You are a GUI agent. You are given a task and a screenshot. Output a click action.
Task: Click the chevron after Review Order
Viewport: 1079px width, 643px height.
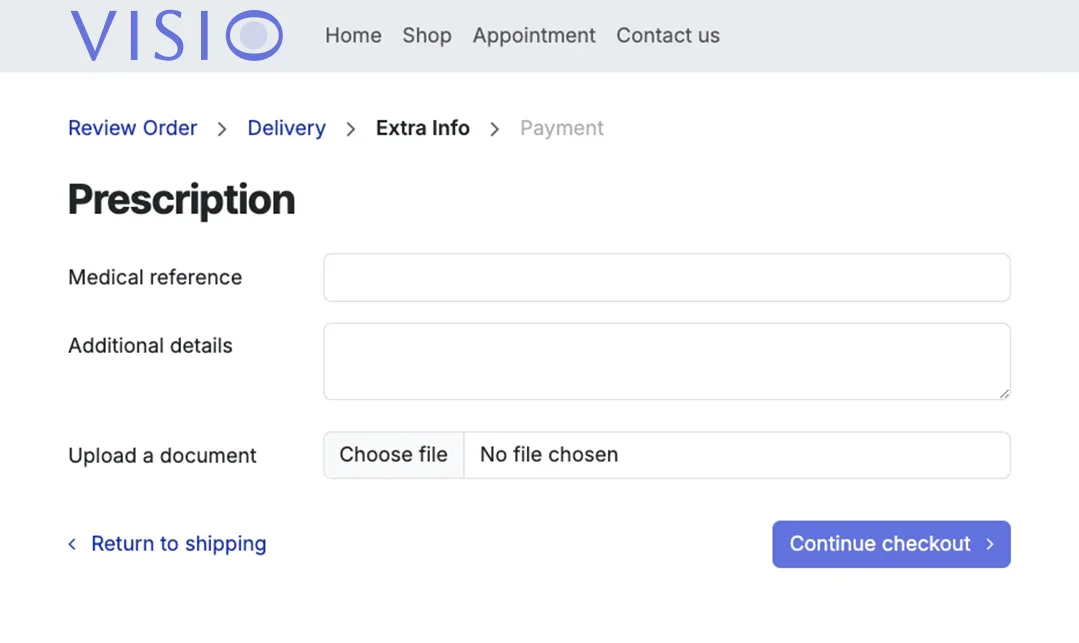222,129
